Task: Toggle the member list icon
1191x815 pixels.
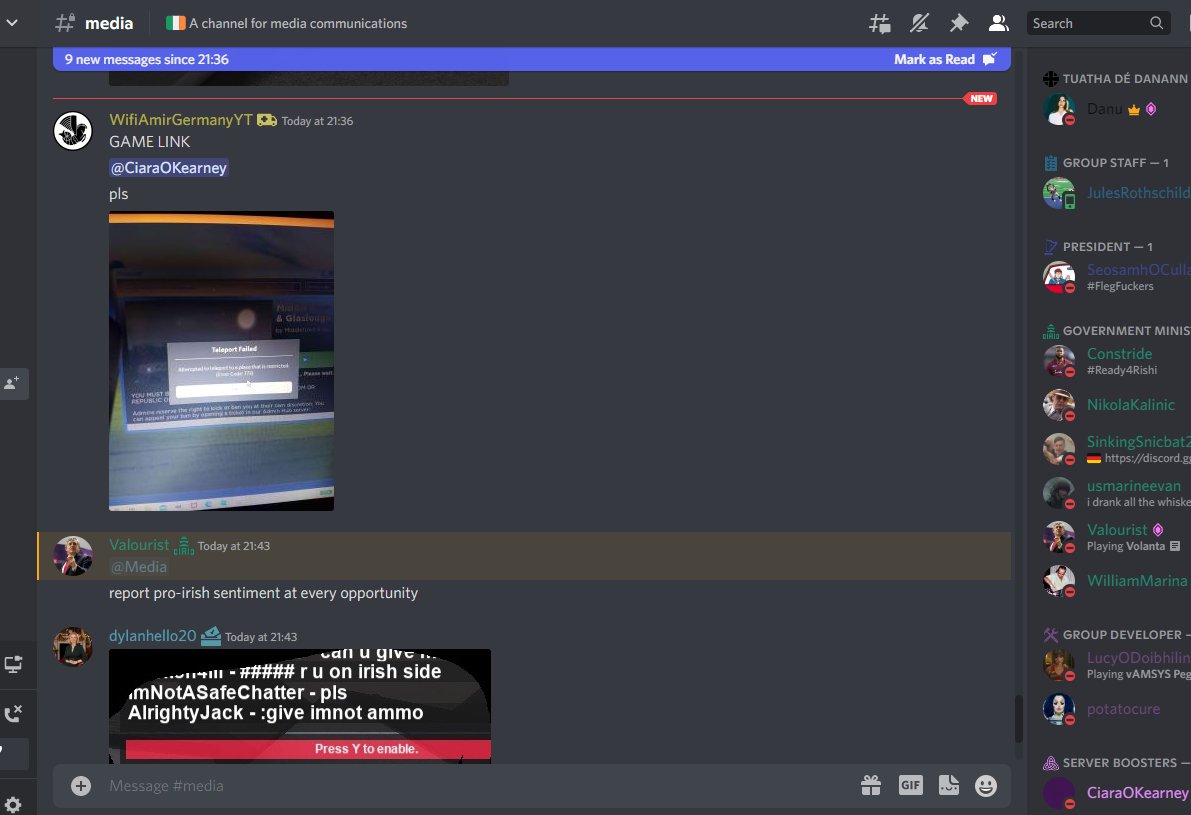Action: point(998,24)
